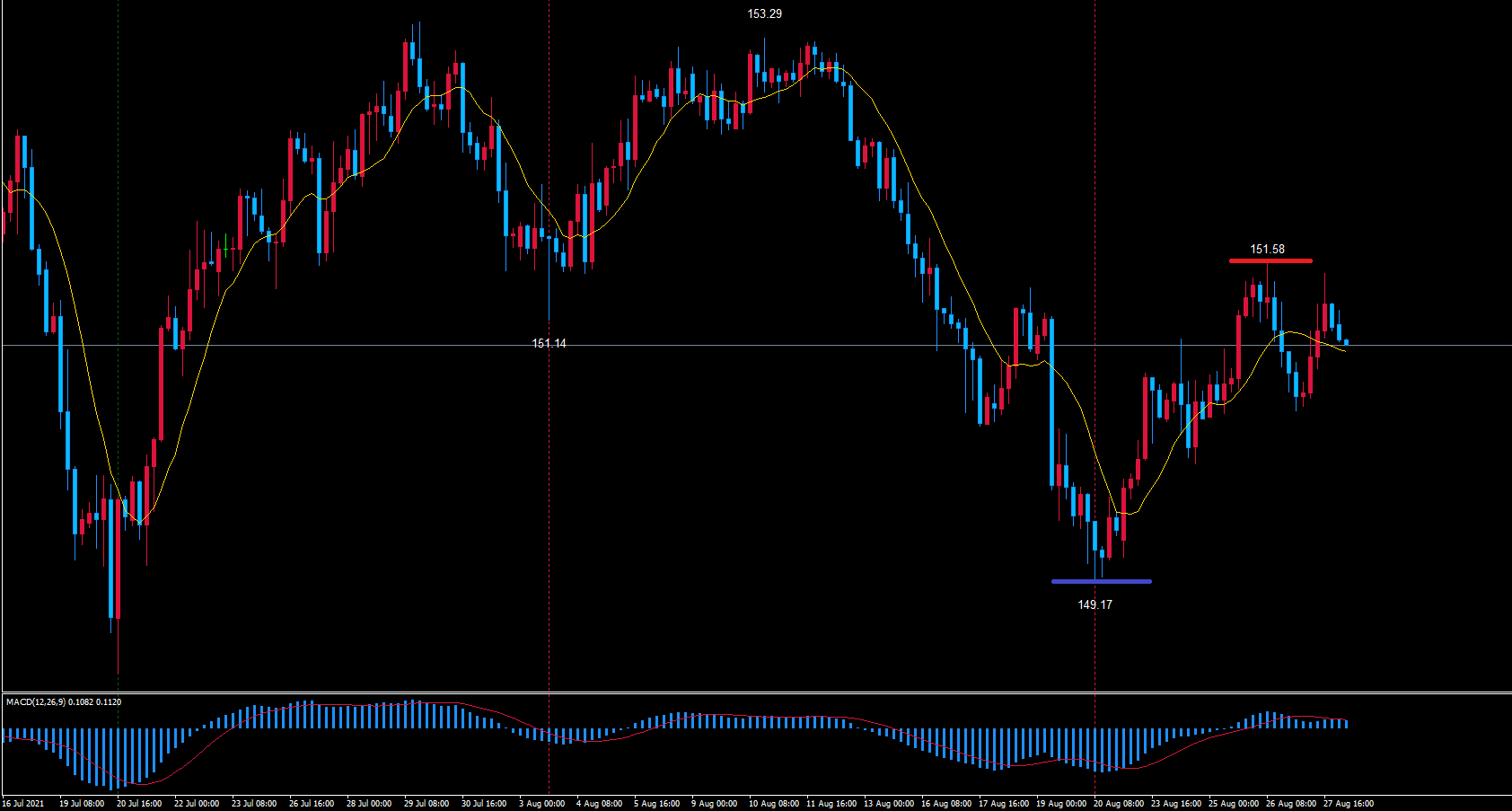
Task: Click the blue support line at 149.17
Action: point(1101,581)
